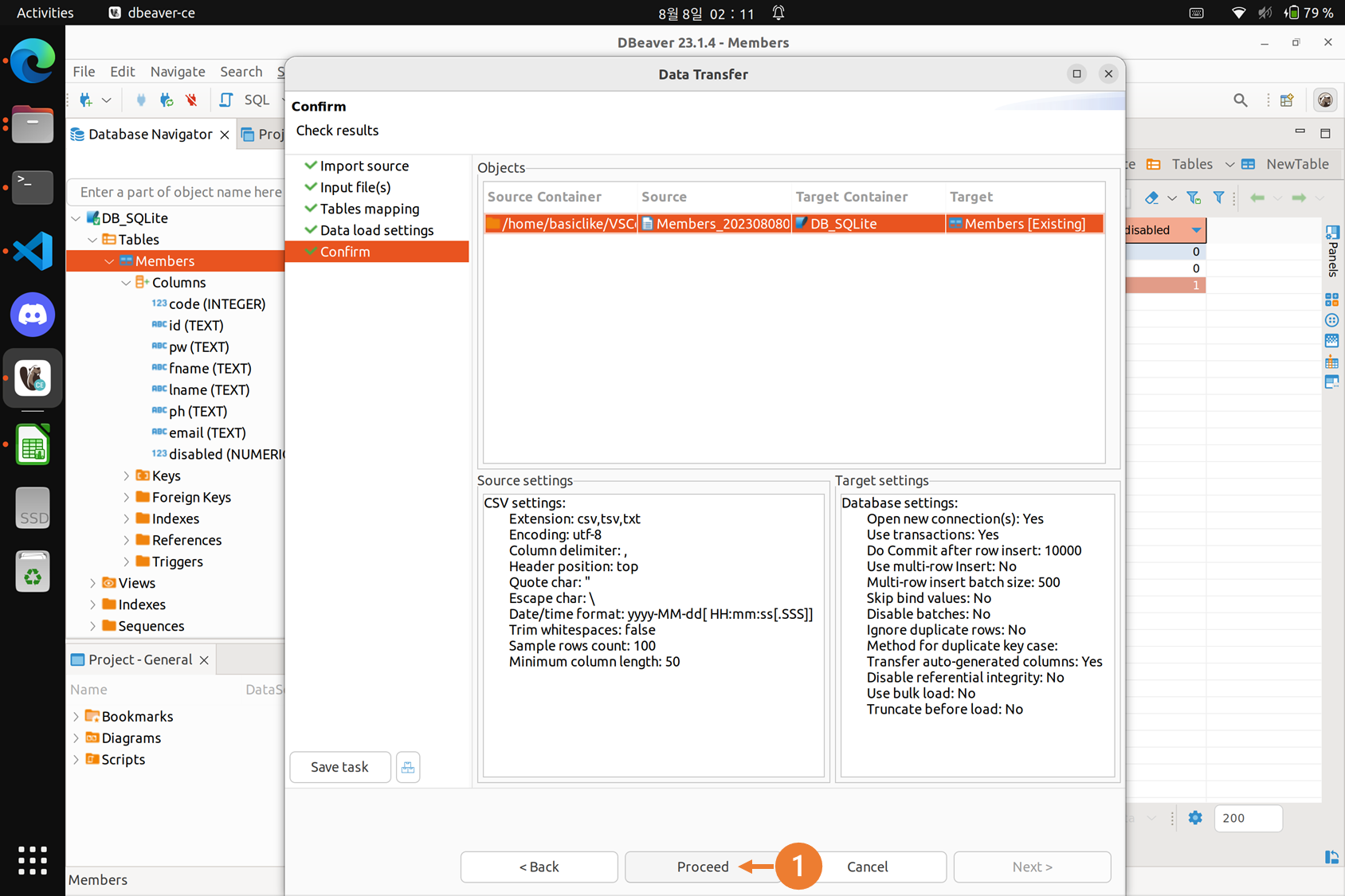Select the email (TEXT) column

pyautogui.click(x=207, y=433)
